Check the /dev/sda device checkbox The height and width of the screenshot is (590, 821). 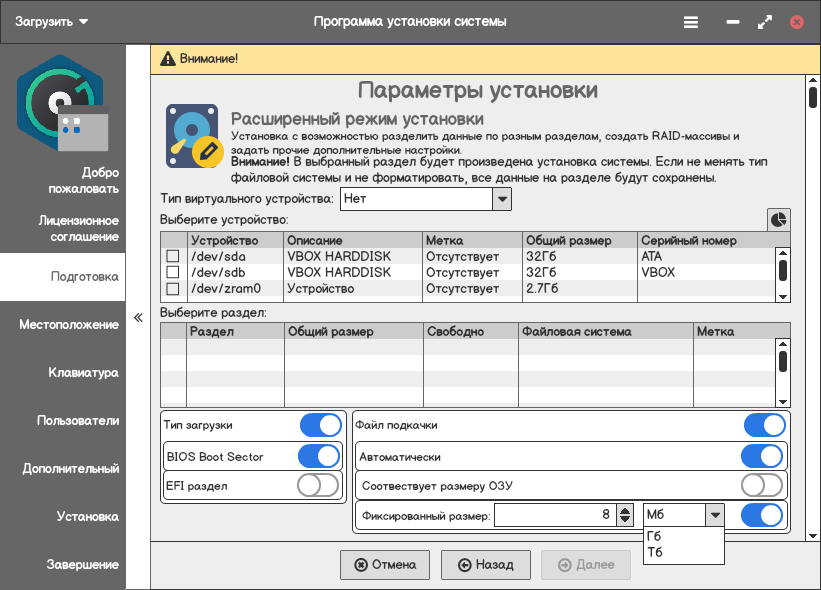click(x=172, y=256)
